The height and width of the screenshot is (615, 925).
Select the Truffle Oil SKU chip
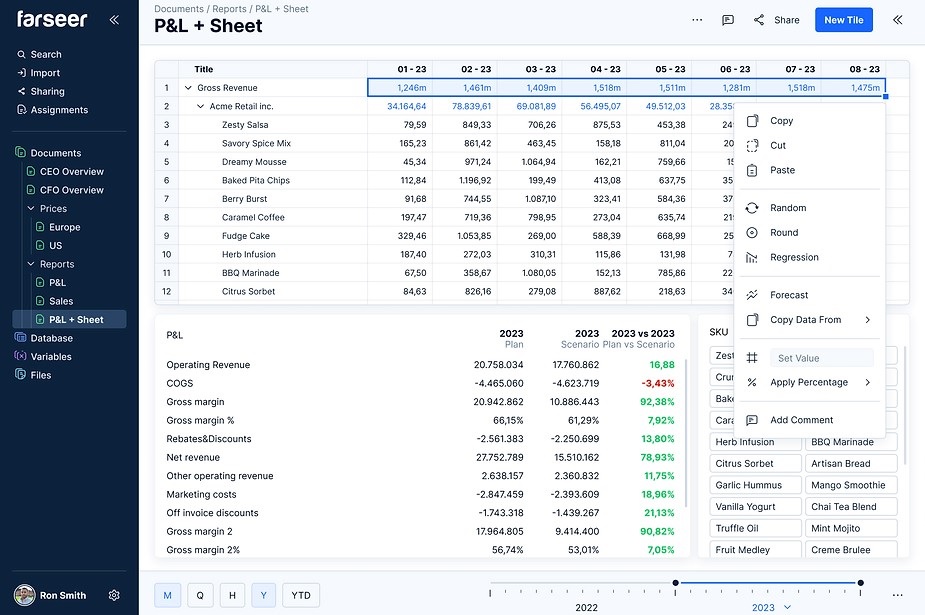755,528
